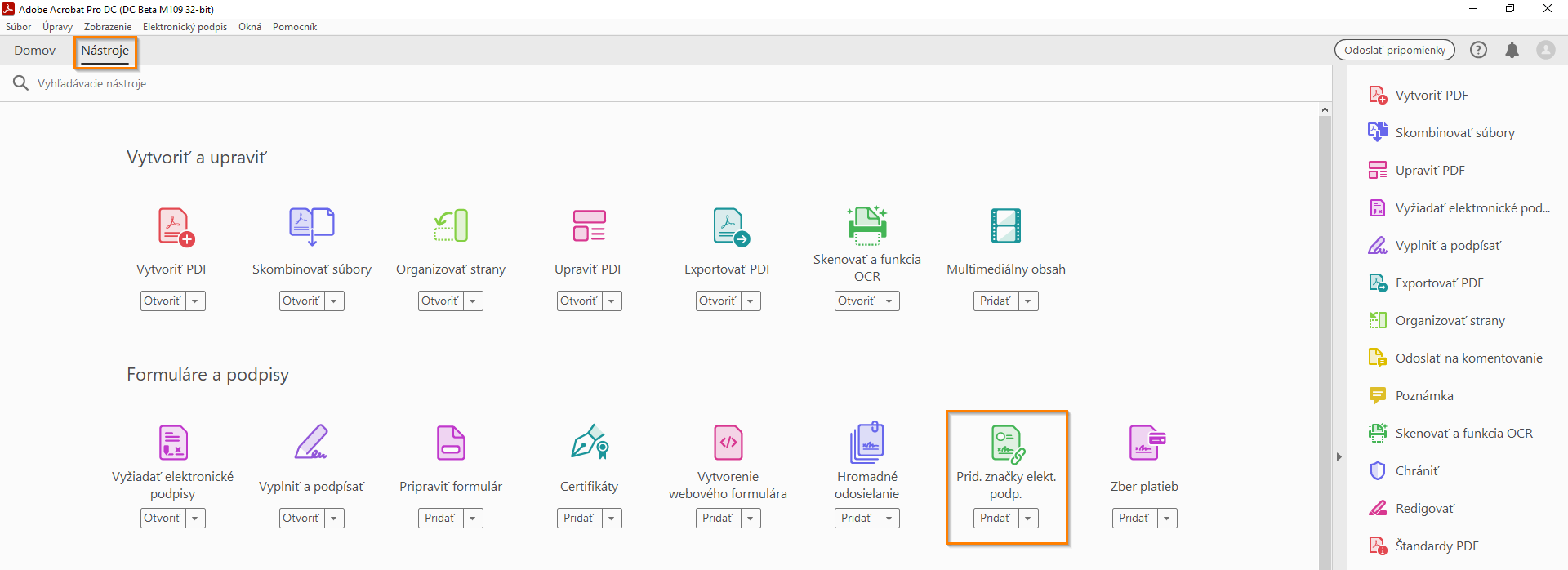This screenshot has width=1568, height=570.
Task: Click the scrollbar up arrow
Action: 1325,109
